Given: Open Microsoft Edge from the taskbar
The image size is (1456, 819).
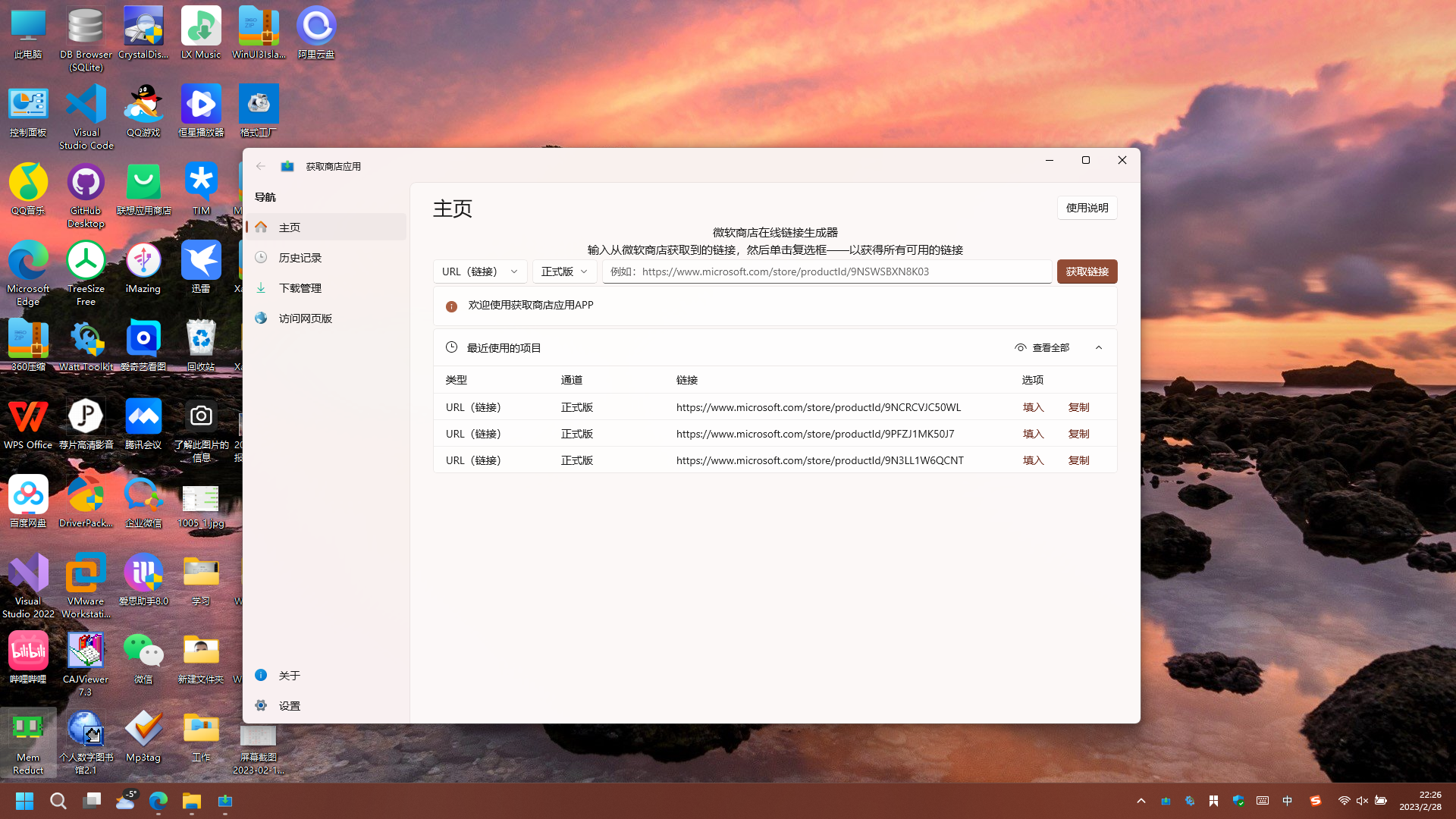Looking at the screenshot, I should pyautogui.click(x=158, y=801).
